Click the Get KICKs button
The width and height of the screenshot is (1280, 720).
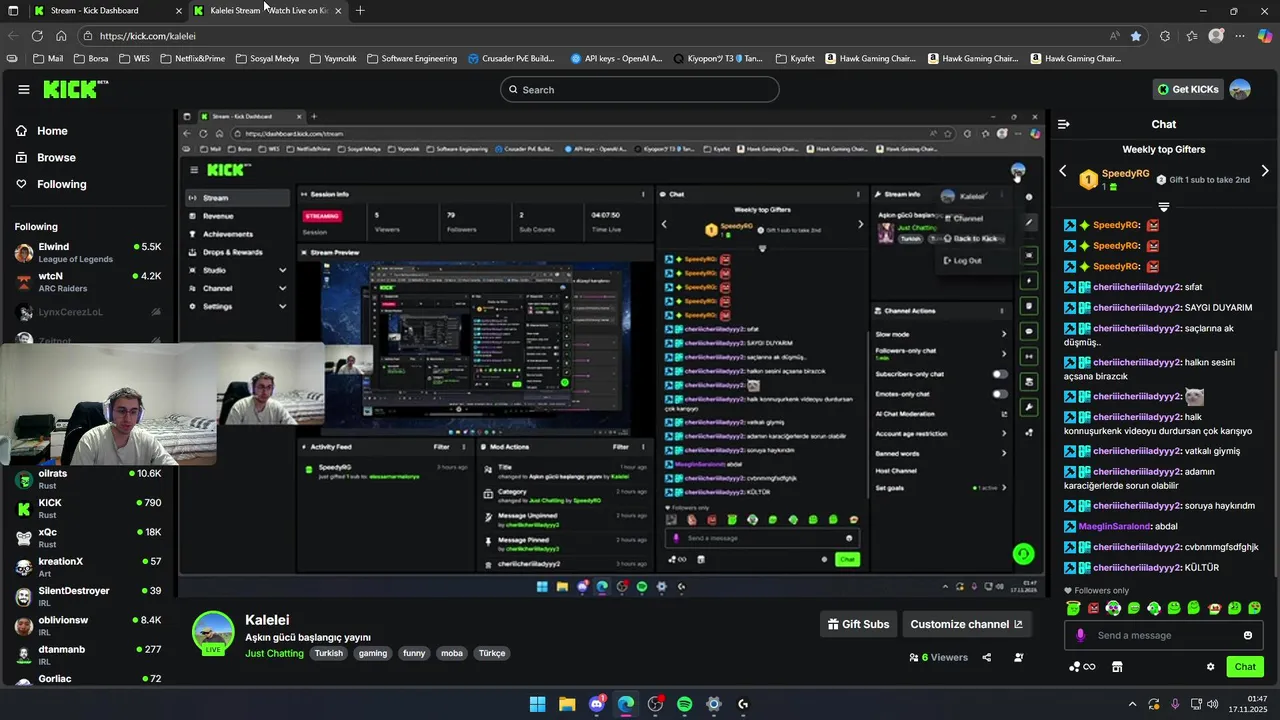[x=1188, y=90]
